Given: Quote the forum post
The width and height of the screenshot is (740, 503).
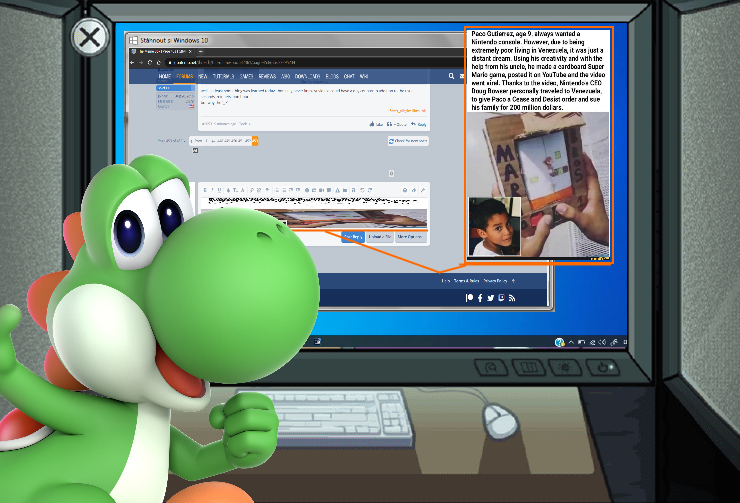Looking at the screenshot, I should (x=397, y=124).
